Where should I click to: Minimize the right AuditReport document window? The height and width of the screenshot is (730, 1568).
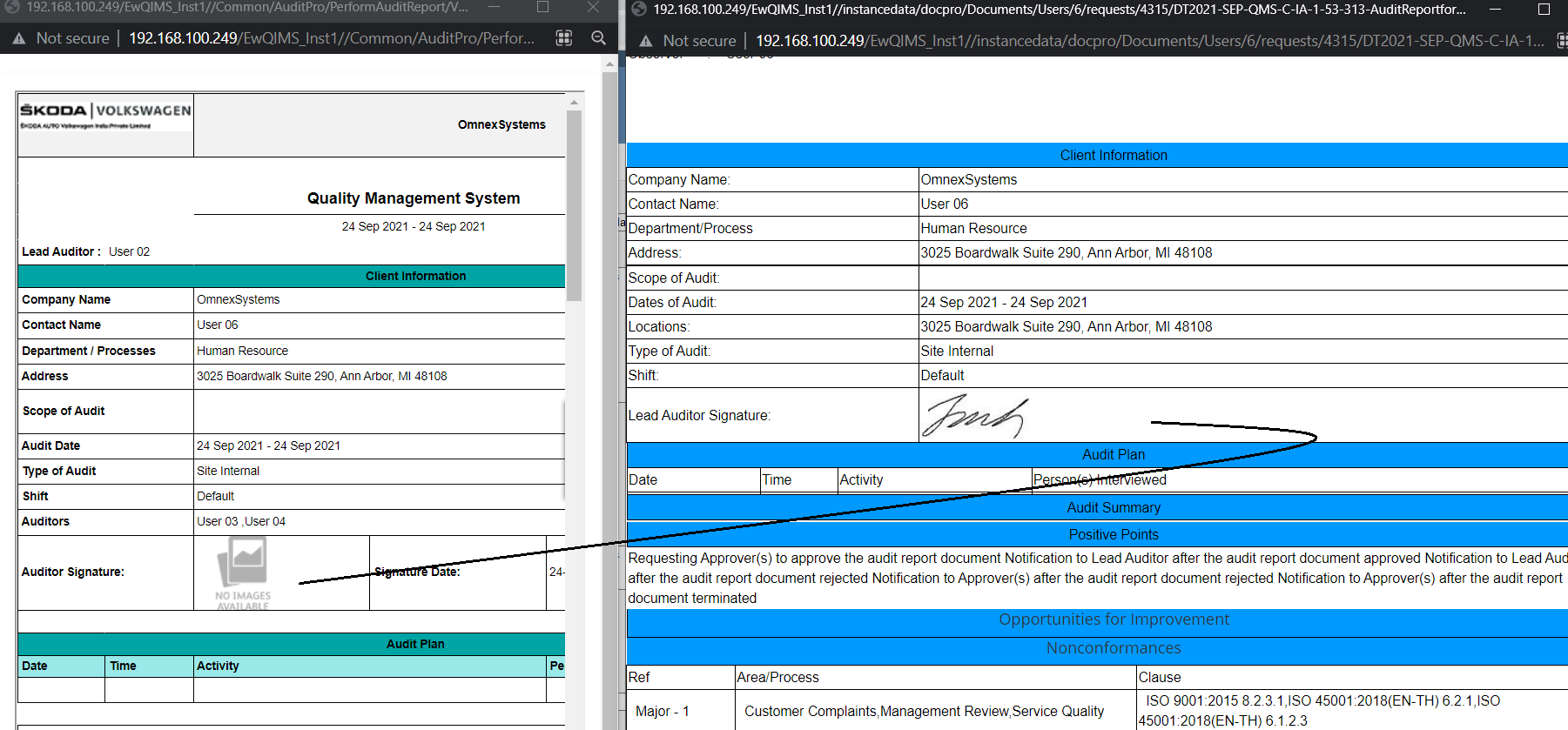coord(1495,9)
